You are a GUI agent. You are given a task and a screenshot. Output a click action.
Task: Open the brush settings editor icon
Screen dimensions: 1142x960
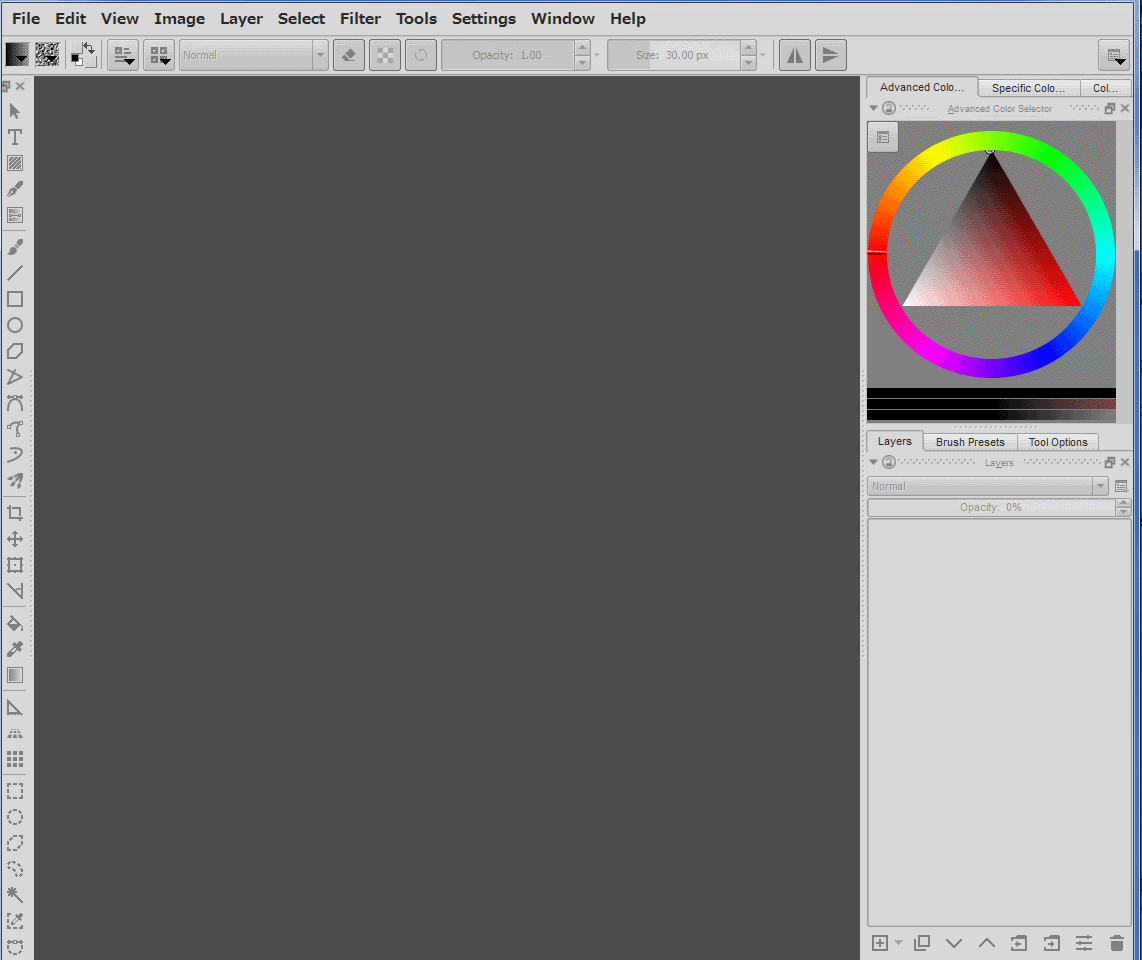123,55
